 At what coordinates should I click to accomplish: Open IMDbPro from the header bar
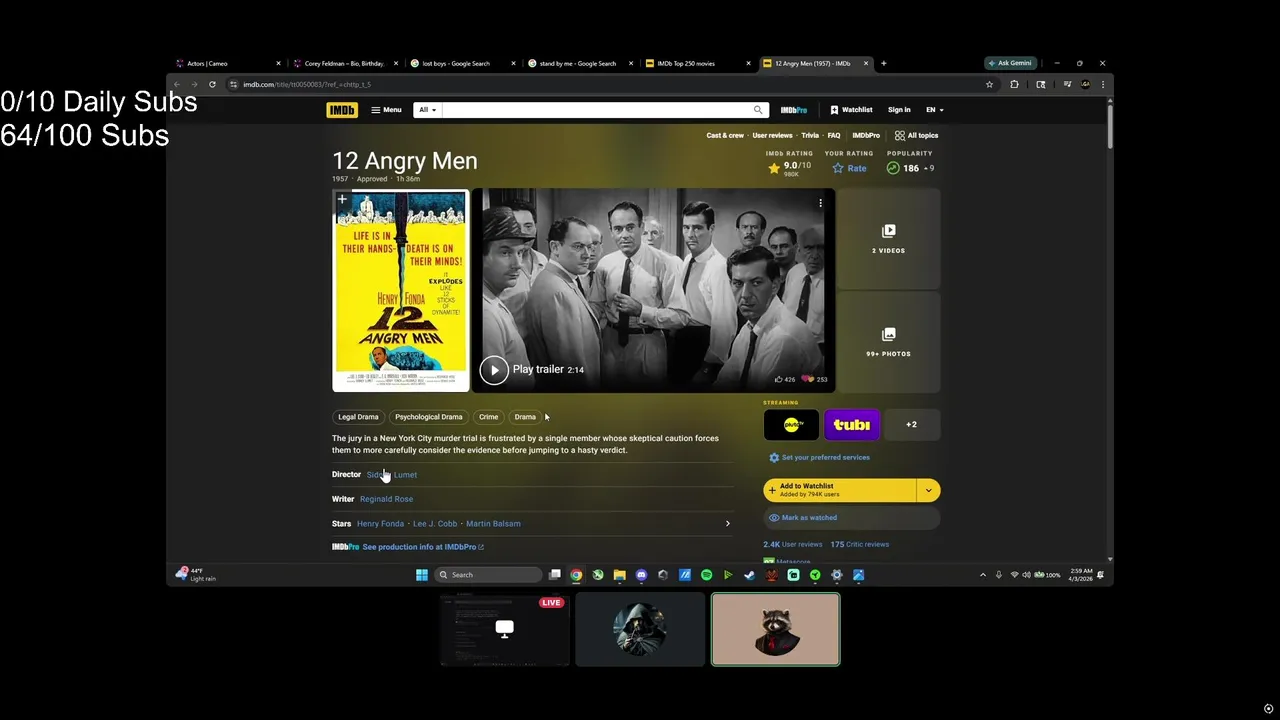(794, 110)
